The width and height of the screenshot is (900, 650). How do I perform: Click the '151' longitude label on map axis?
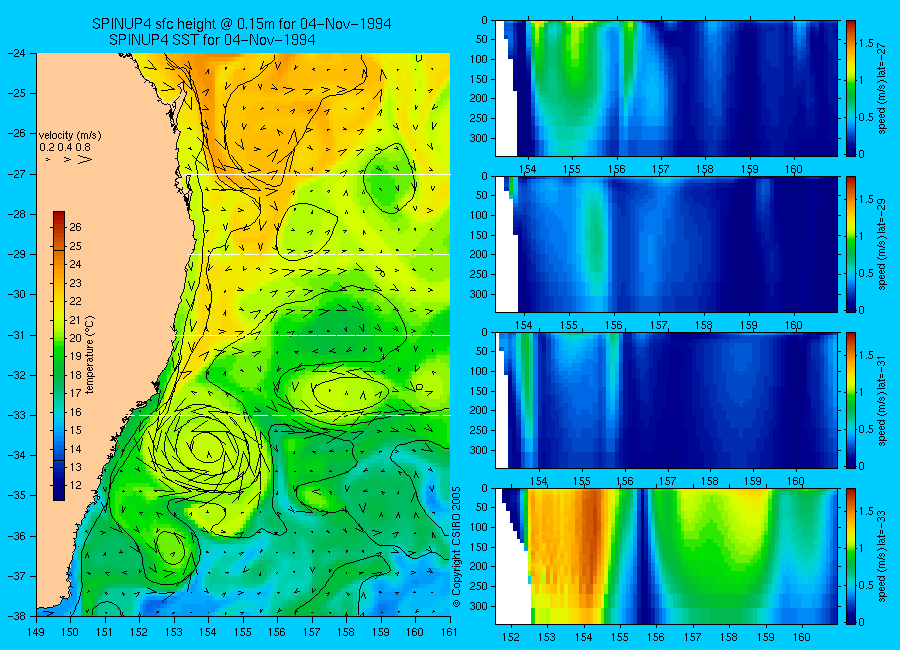point(105,632)
